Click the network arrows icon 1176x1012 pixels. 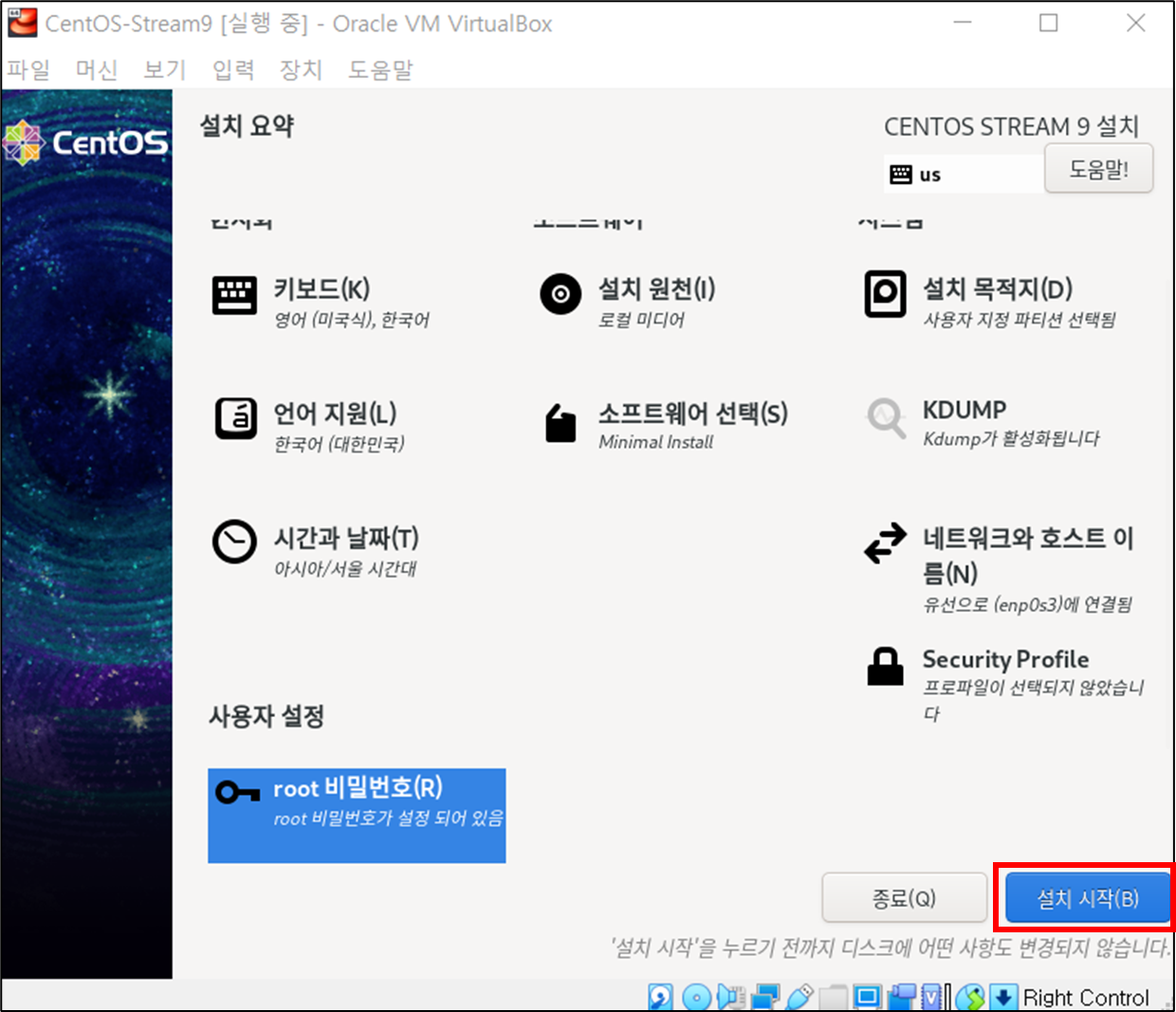[x=885, y=543]
